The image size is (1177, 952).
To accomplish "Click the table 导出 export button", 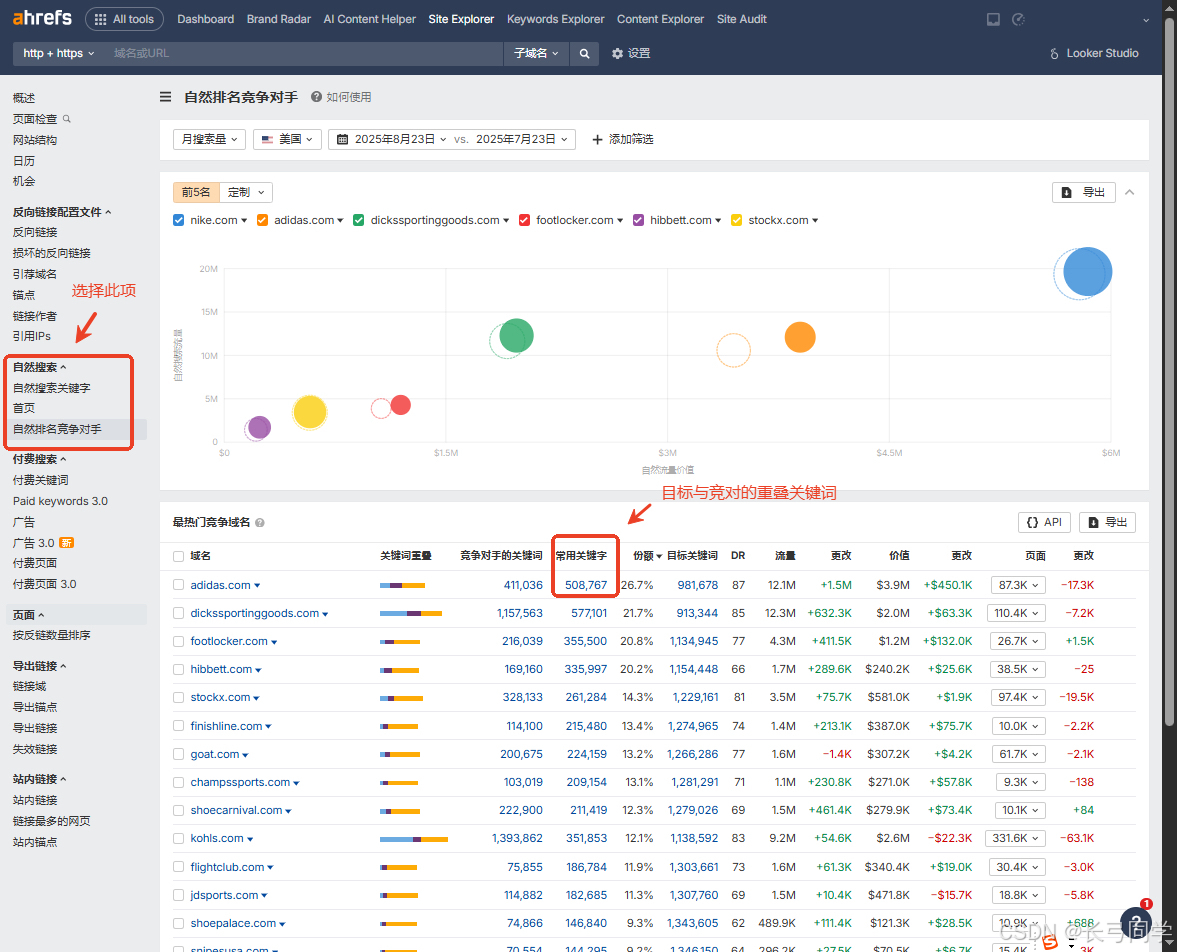I will coord(1107,523).
